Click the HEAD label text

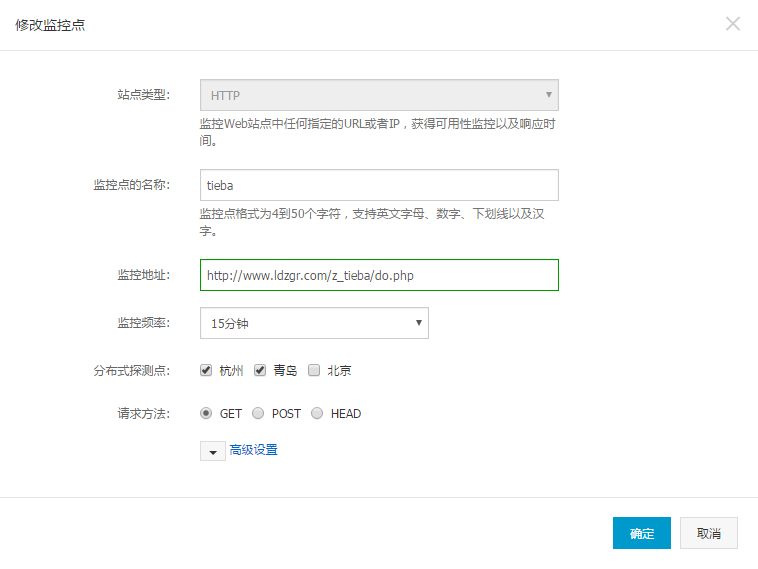pyautogui.click(x=346, y=414)
